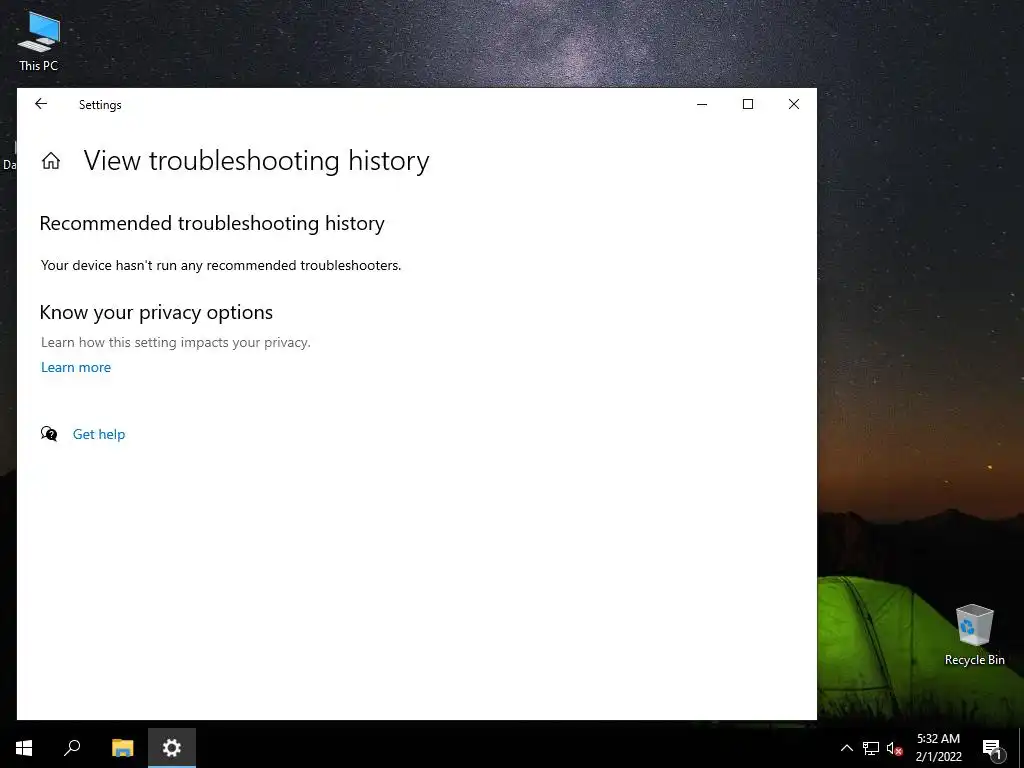This screenshot has height=768, width=1024.
Task: Click 'Your device hasn't run any recommended troubleshooters.'
Action: pos(221,265)
